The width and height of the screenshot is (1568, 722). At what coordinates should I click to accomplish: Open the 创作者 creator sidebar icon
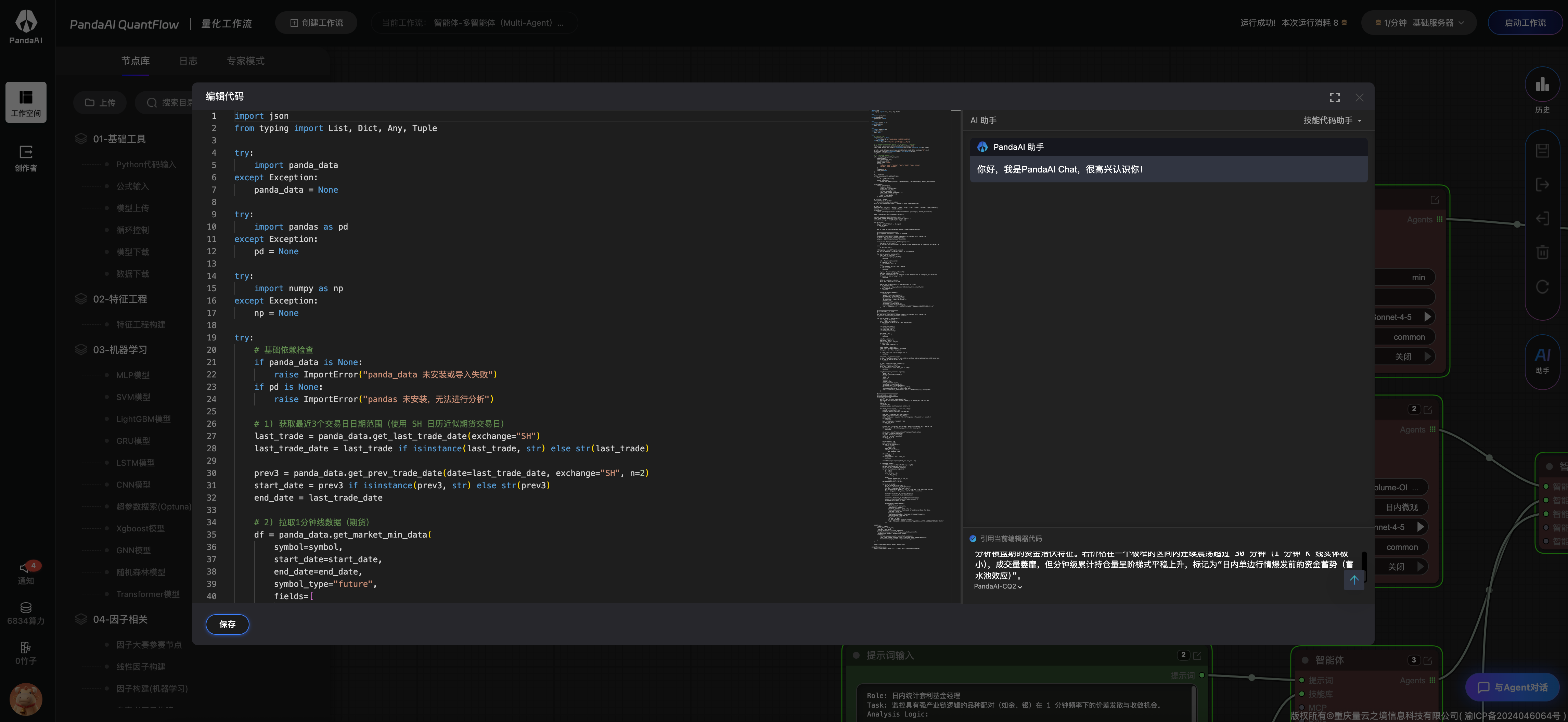[26, 158]
